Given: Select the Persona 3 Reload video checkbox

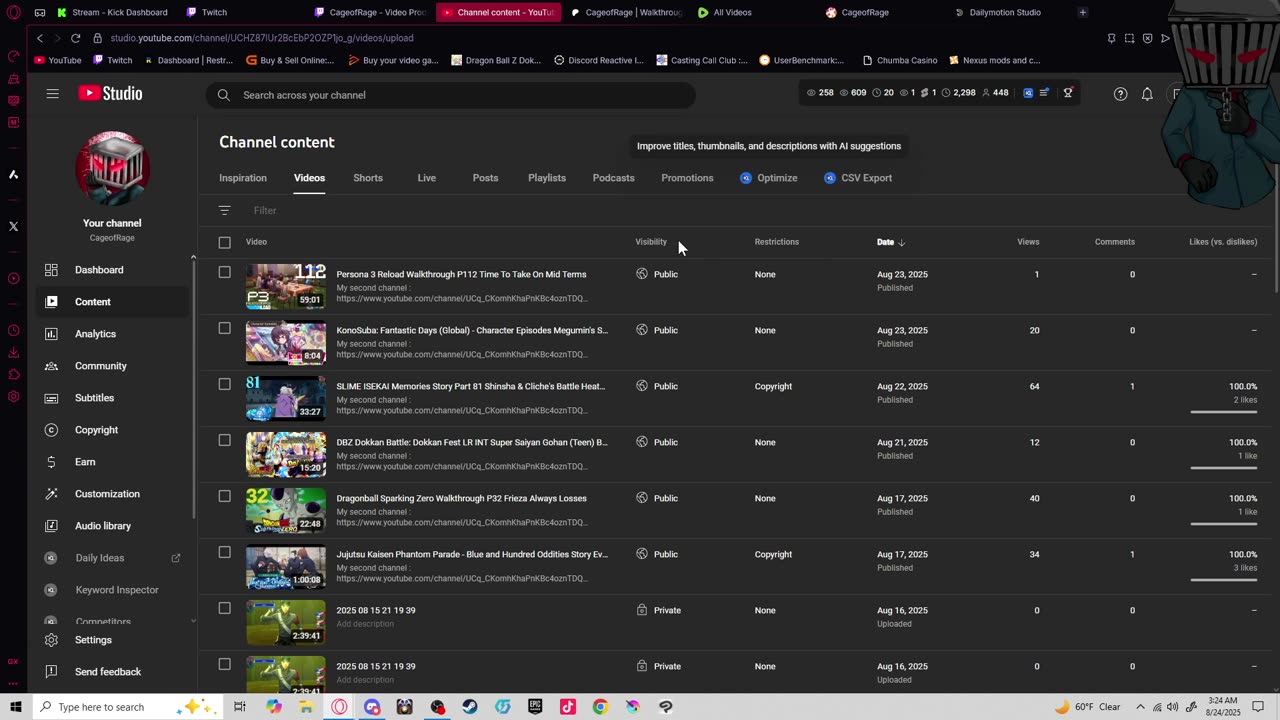Looking at the screenshot, I should click(224, 272).
